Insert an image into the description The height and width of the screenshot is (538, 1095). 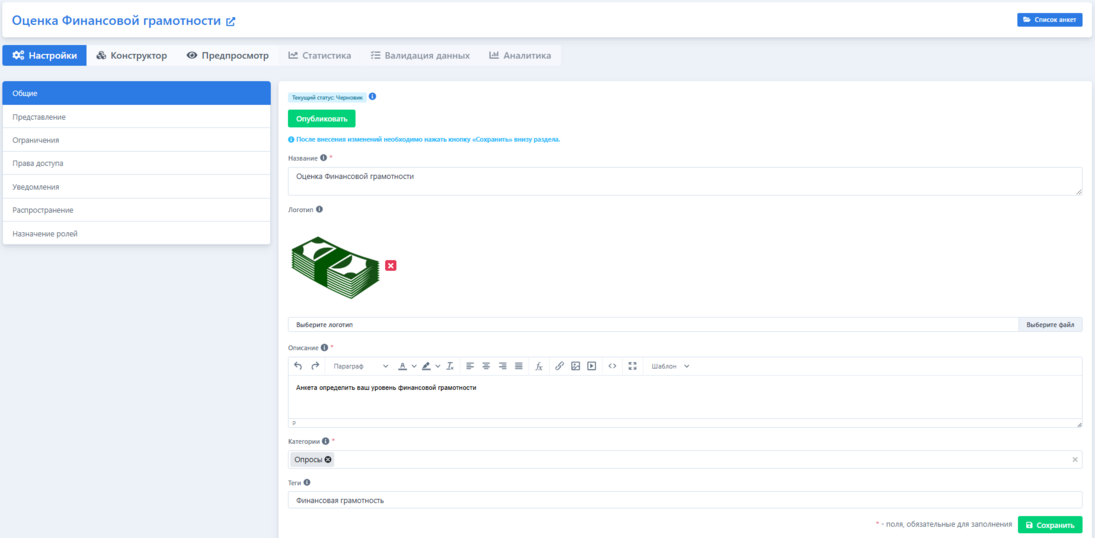click(x=575, y=367)
